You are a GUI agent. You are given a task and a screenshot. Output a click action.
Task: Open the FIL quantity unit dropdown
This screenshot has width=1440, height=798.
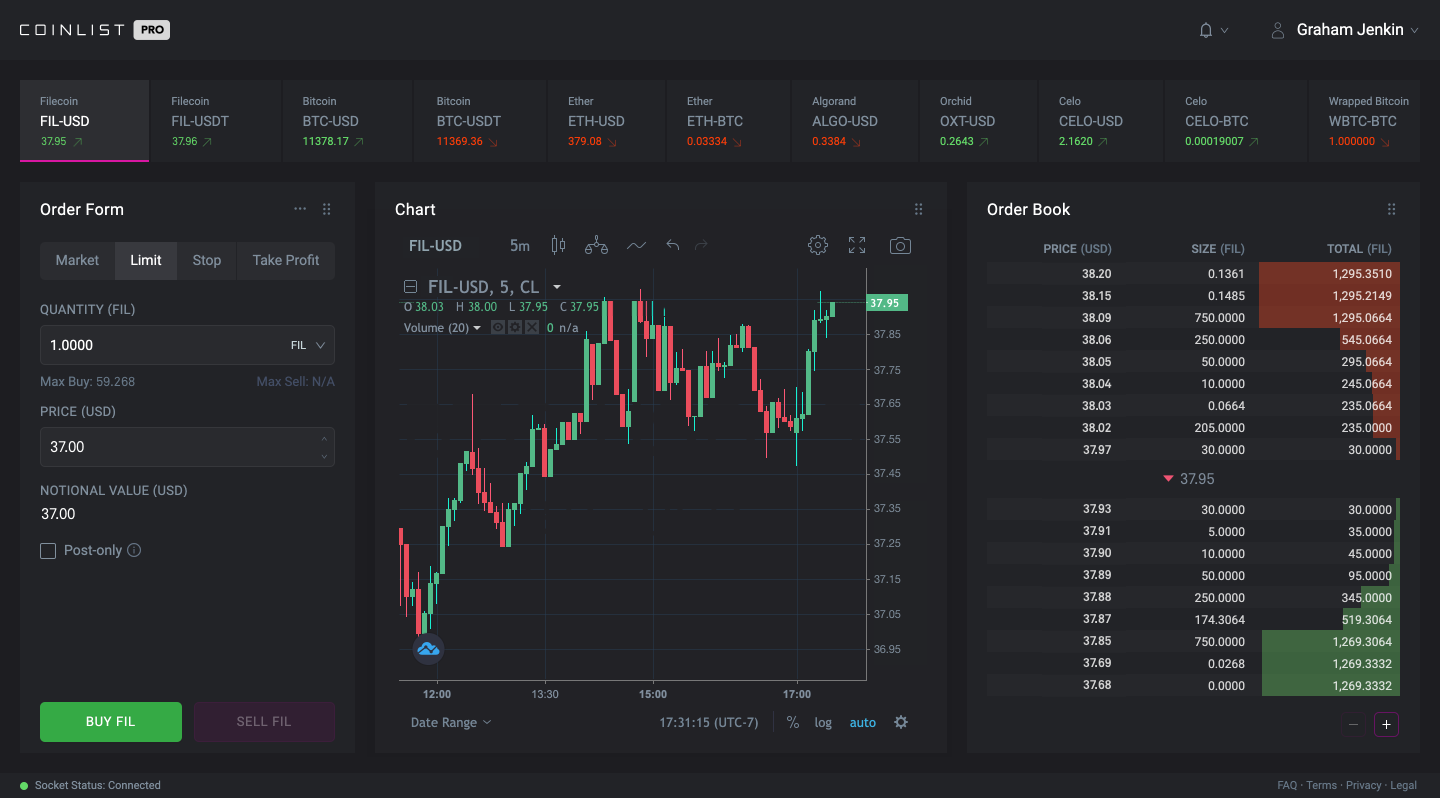(308, 345)
